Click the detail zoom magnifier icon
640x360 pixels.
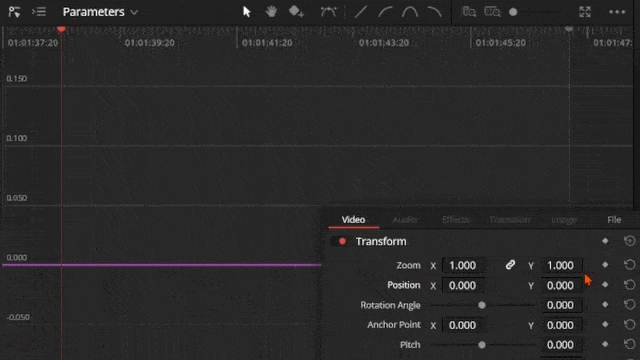coord(492,12)
